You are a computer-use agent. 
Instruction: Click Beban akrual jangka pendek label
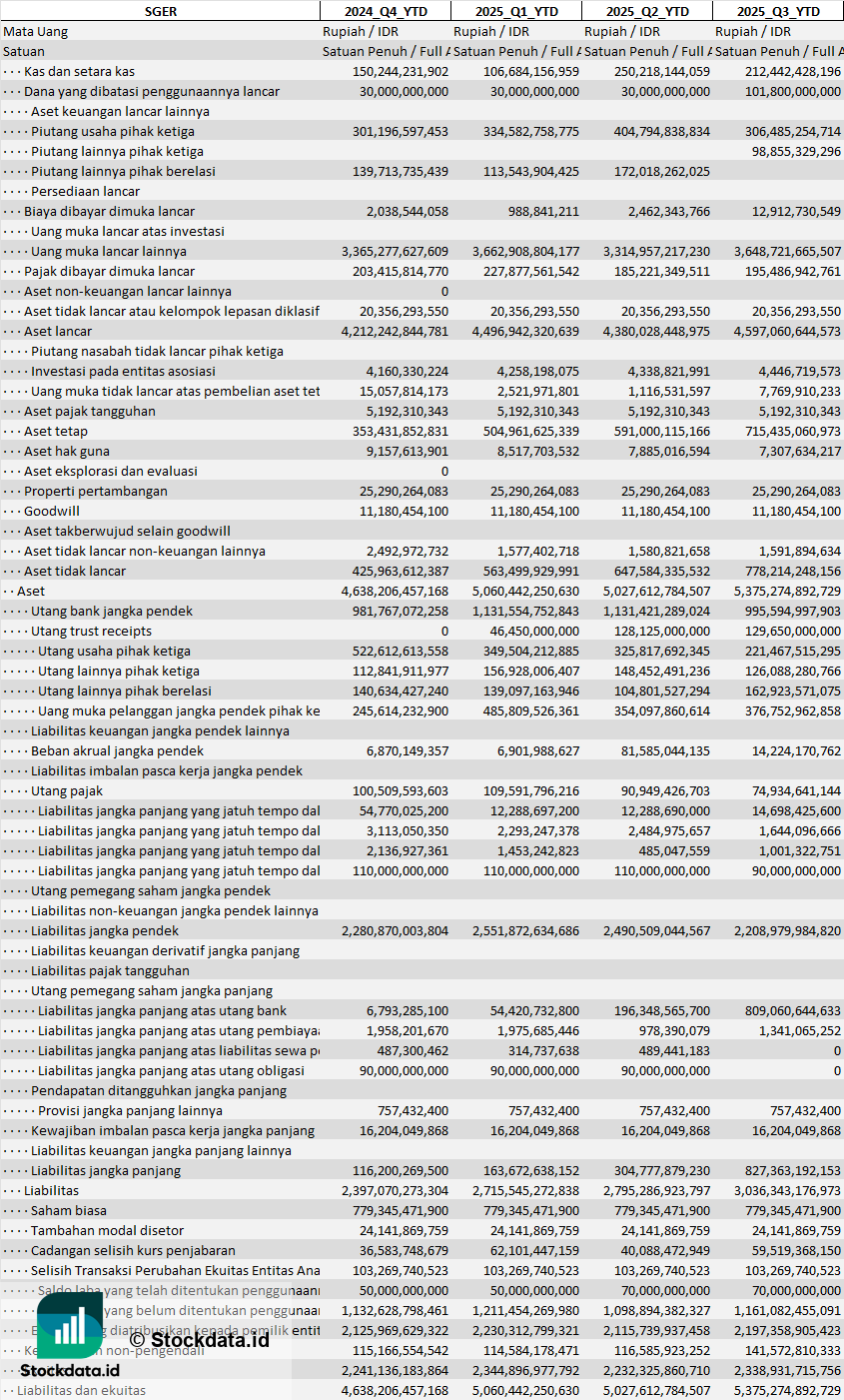(117, 750)
